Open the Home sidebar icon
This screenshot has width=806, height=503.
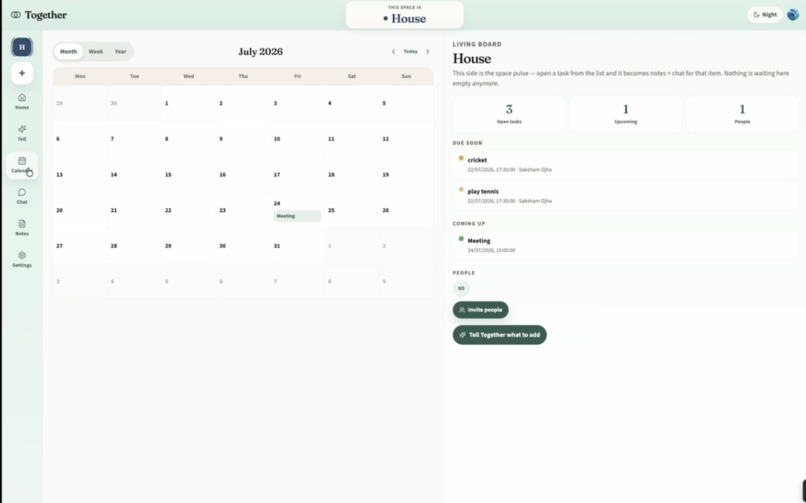click(x=22, y=101)
